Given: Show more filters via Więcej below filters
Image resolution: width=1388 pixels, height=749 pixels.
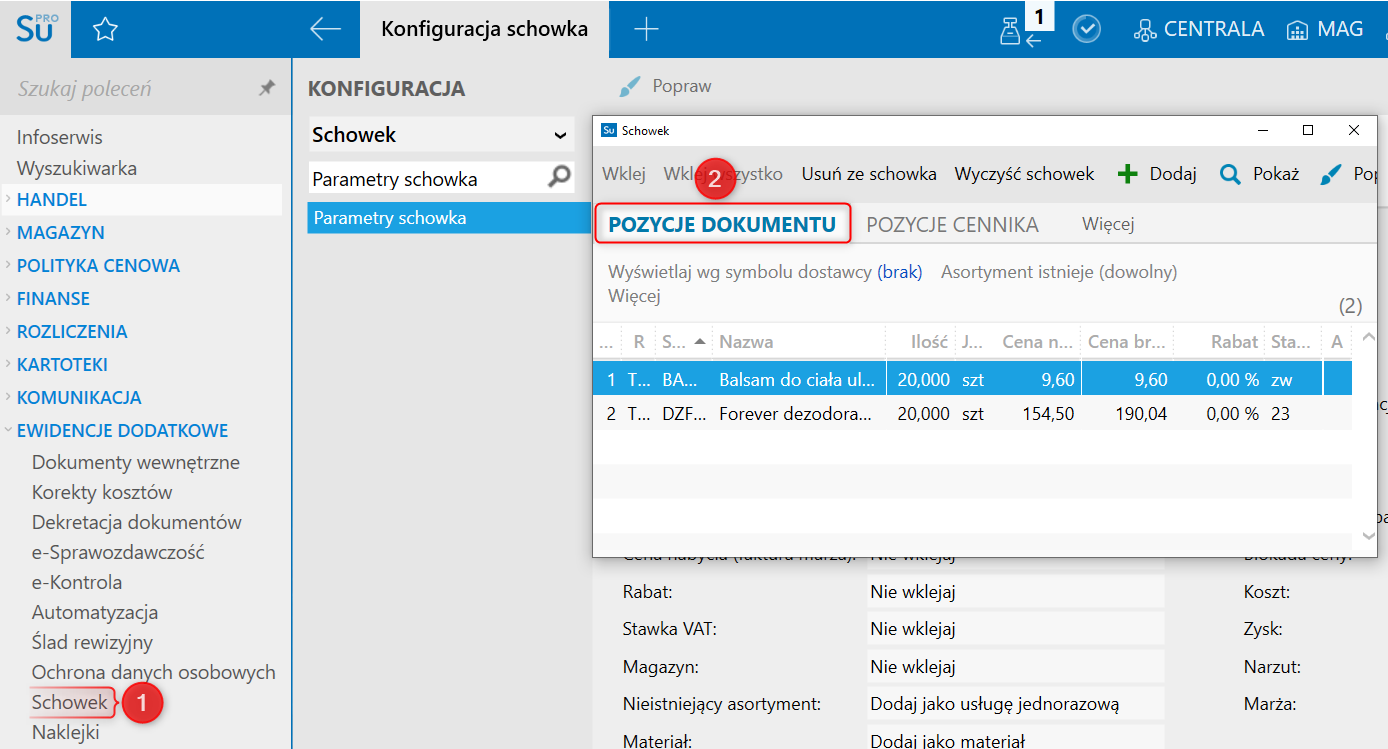Looking at the screenshot, I should [634, 296].
